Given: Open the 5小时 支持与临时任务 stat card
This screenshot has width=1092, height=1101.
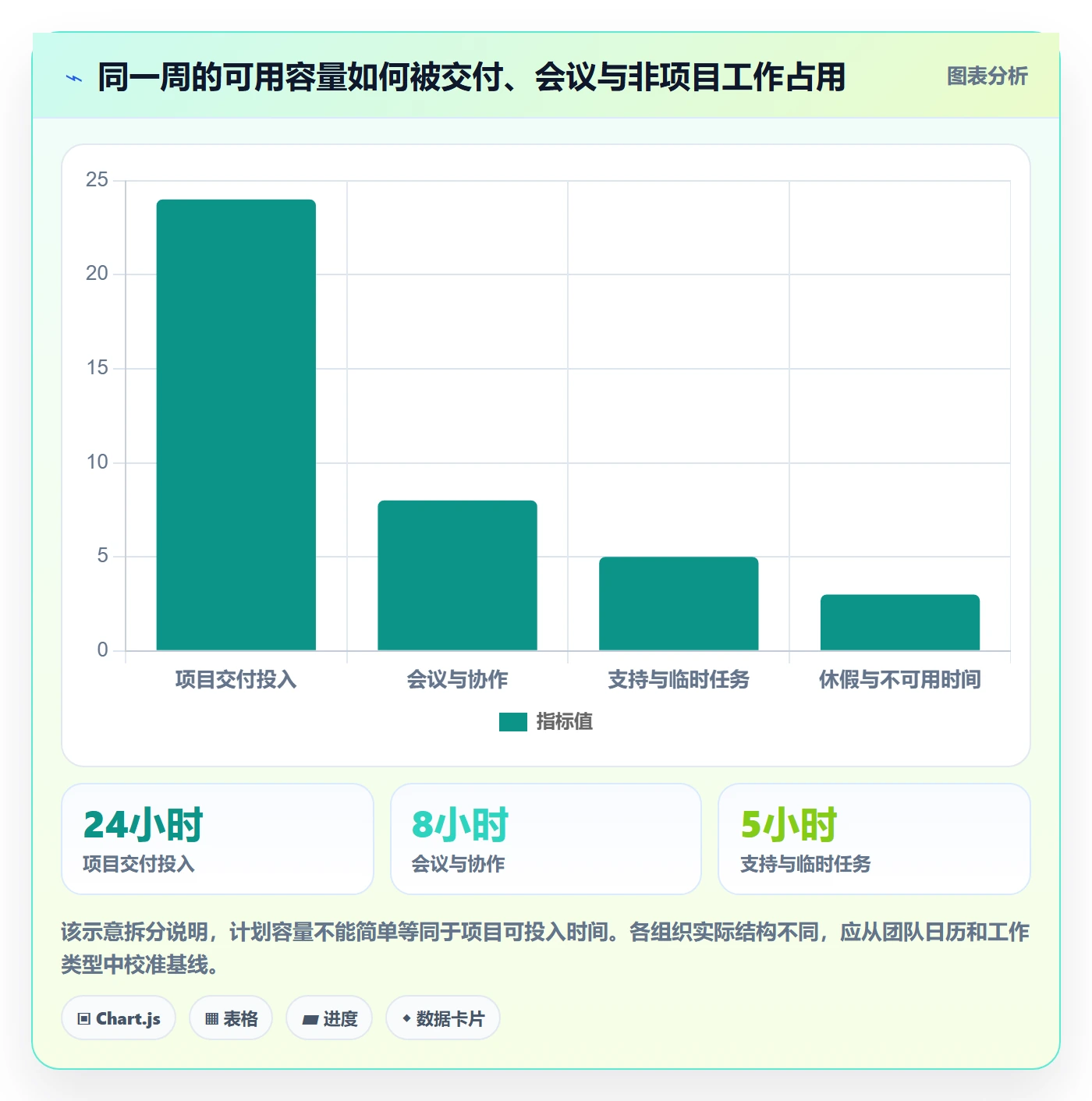Looking at the screenshot, I should [874, 839].
